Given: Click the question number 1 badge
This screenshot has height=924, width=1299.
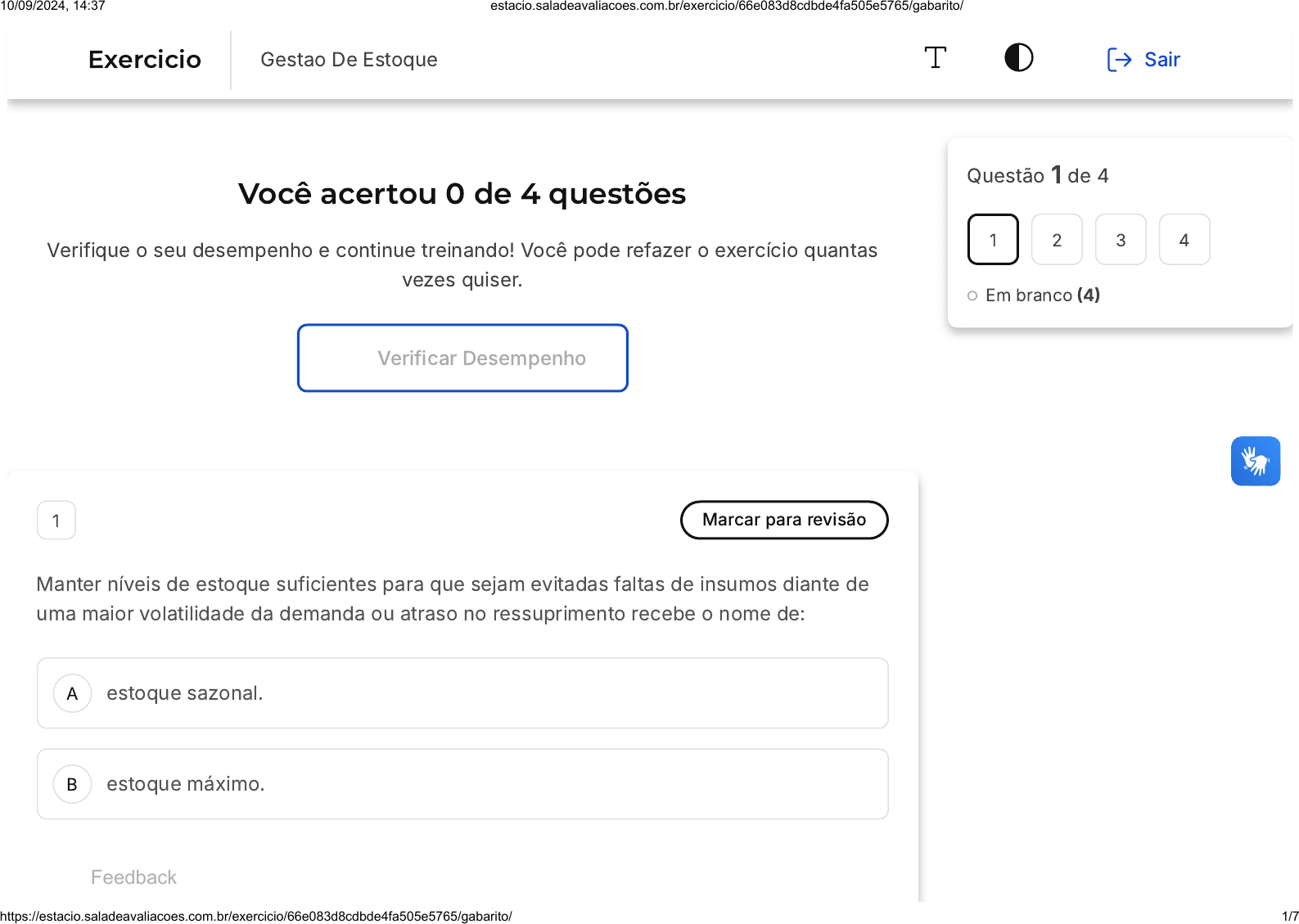Looking at the screenshot, I should 56,521.
